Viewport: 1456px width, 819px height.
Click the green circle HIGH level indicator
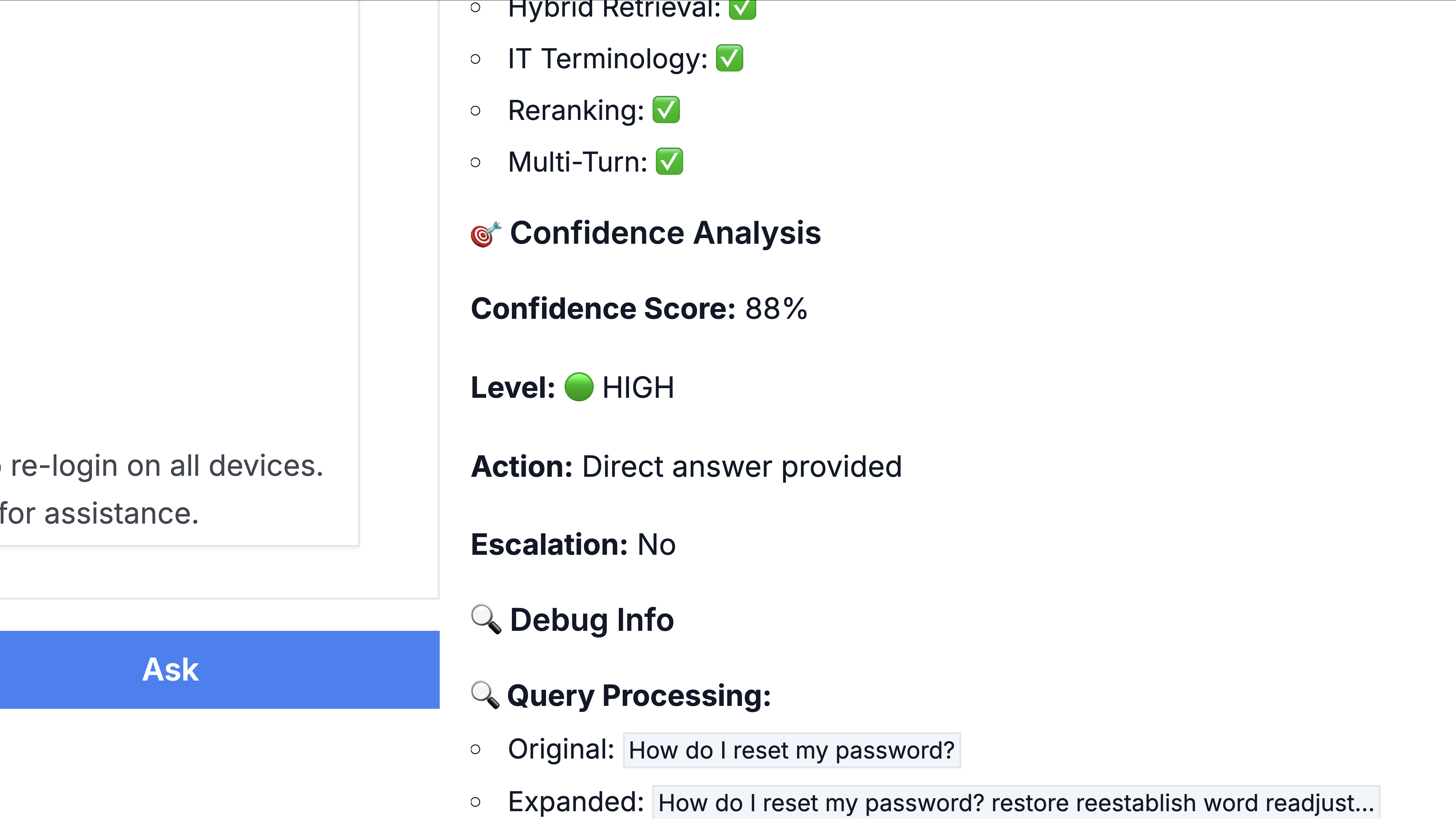[x=579, y=387]
